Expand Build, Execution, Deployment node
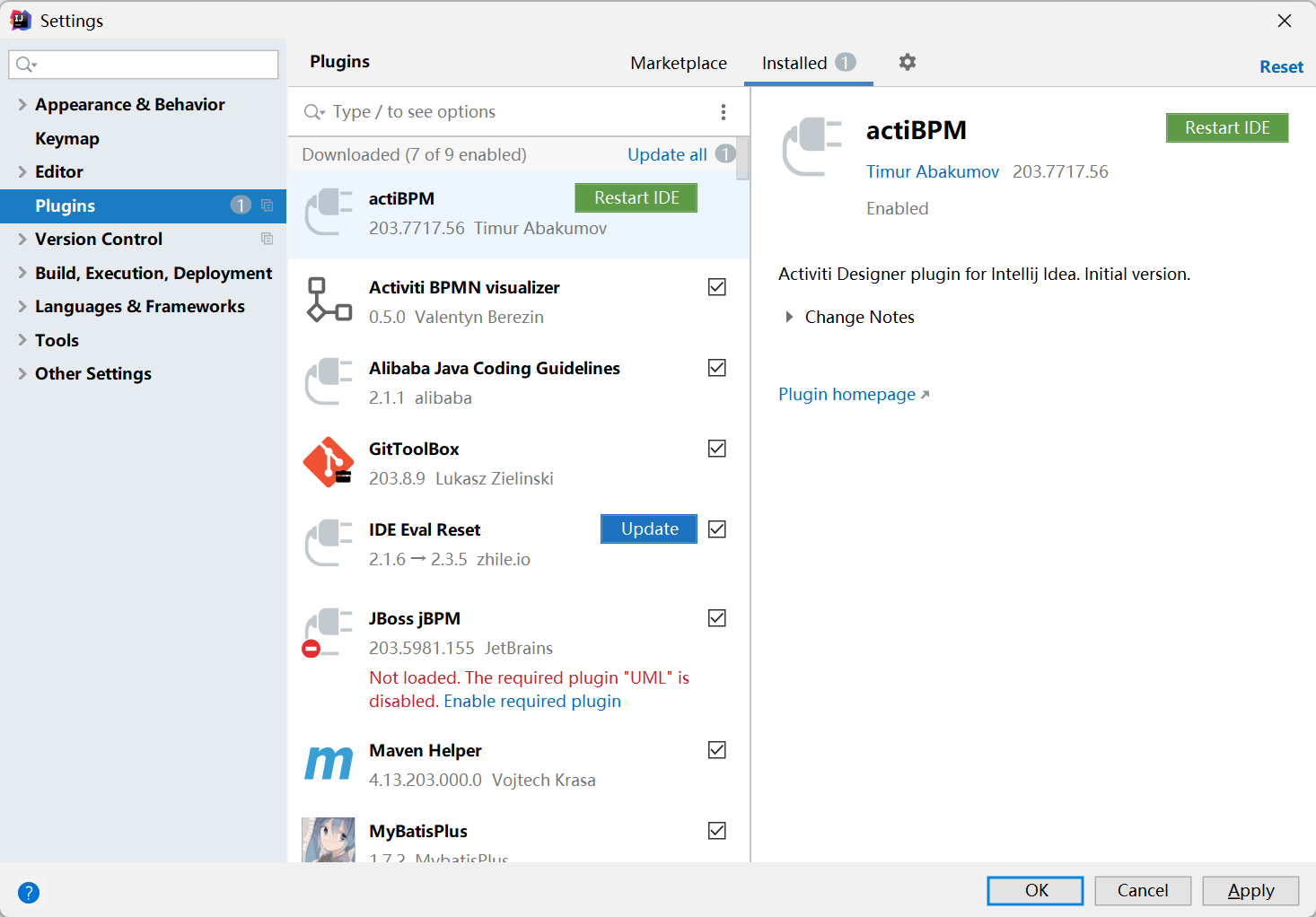 tap(22, 273)
